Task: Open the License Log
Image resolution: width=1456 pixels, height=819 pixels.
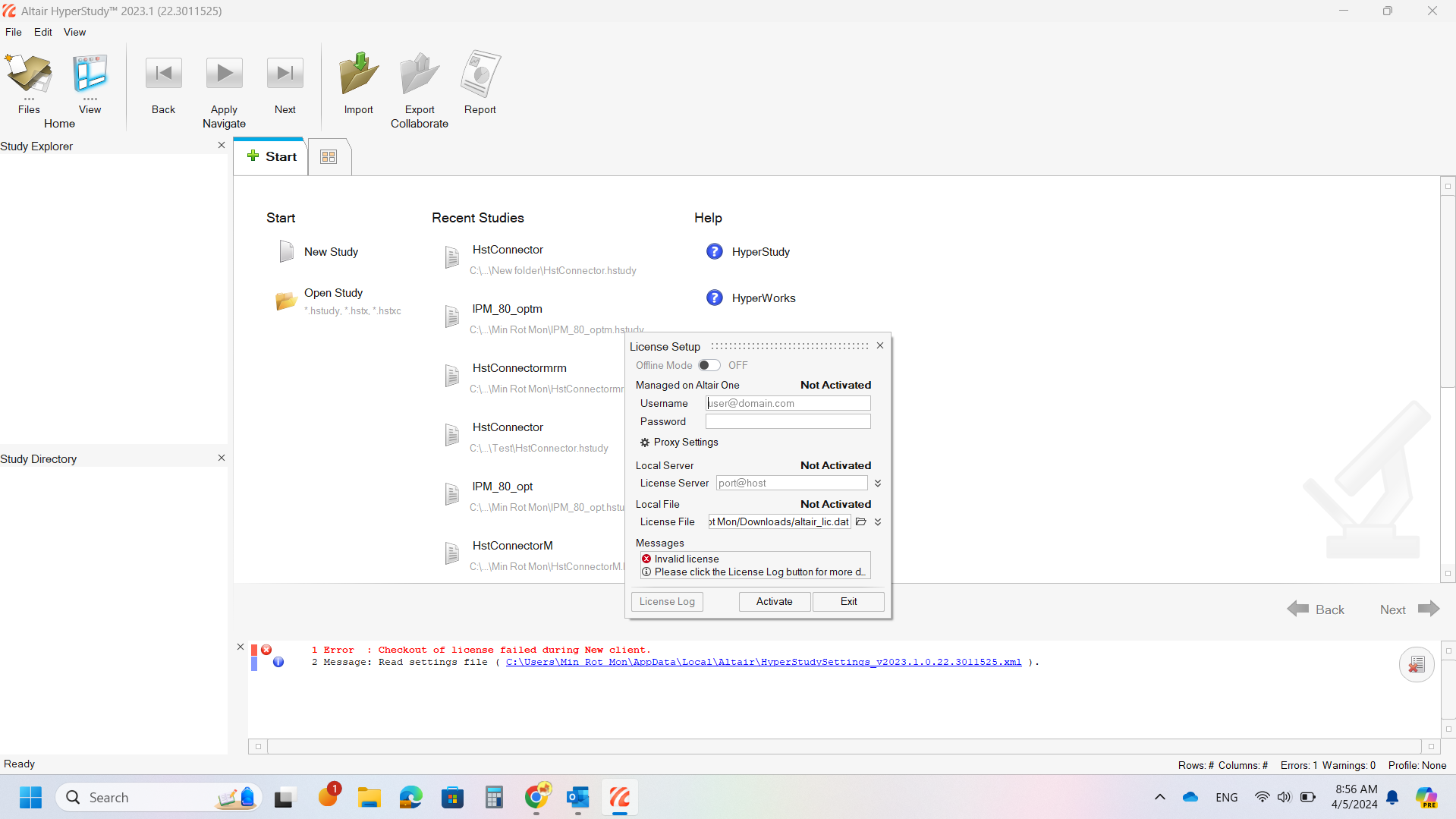Action: pos(666,601)
